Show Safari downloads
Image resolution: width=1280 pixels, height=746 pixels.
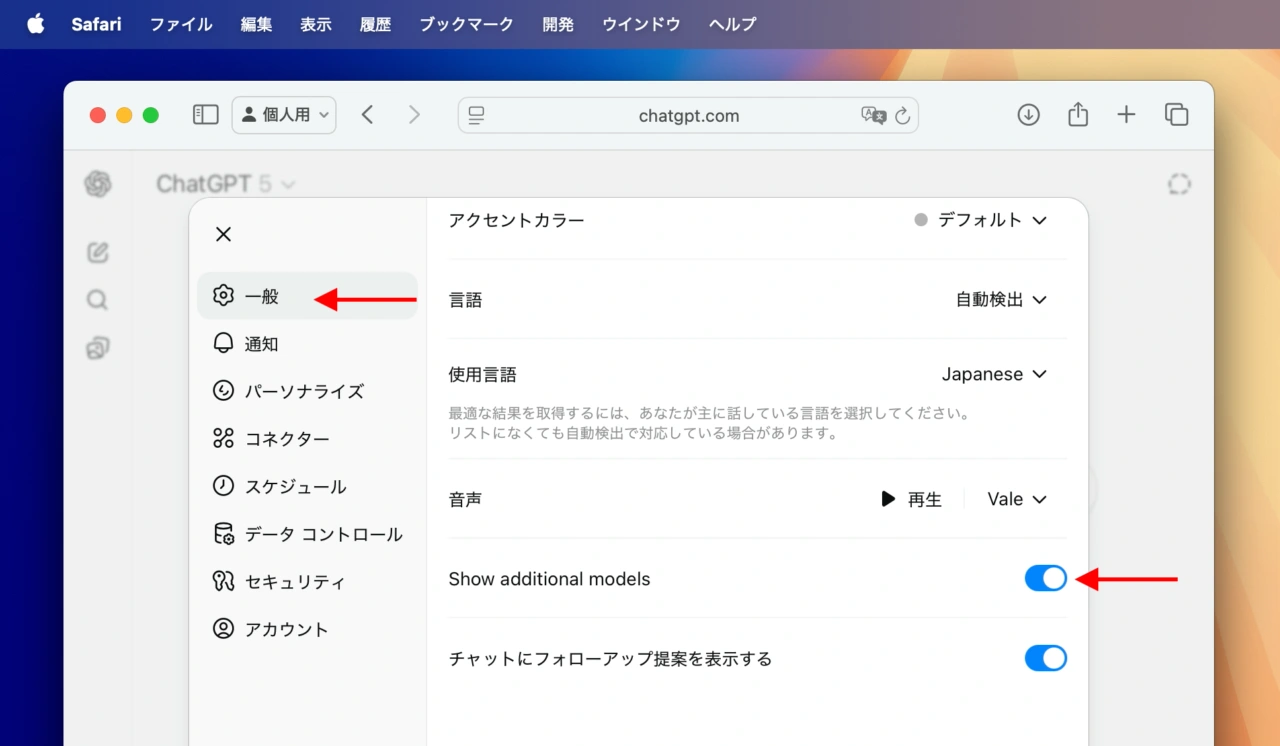coord(1028,114)
